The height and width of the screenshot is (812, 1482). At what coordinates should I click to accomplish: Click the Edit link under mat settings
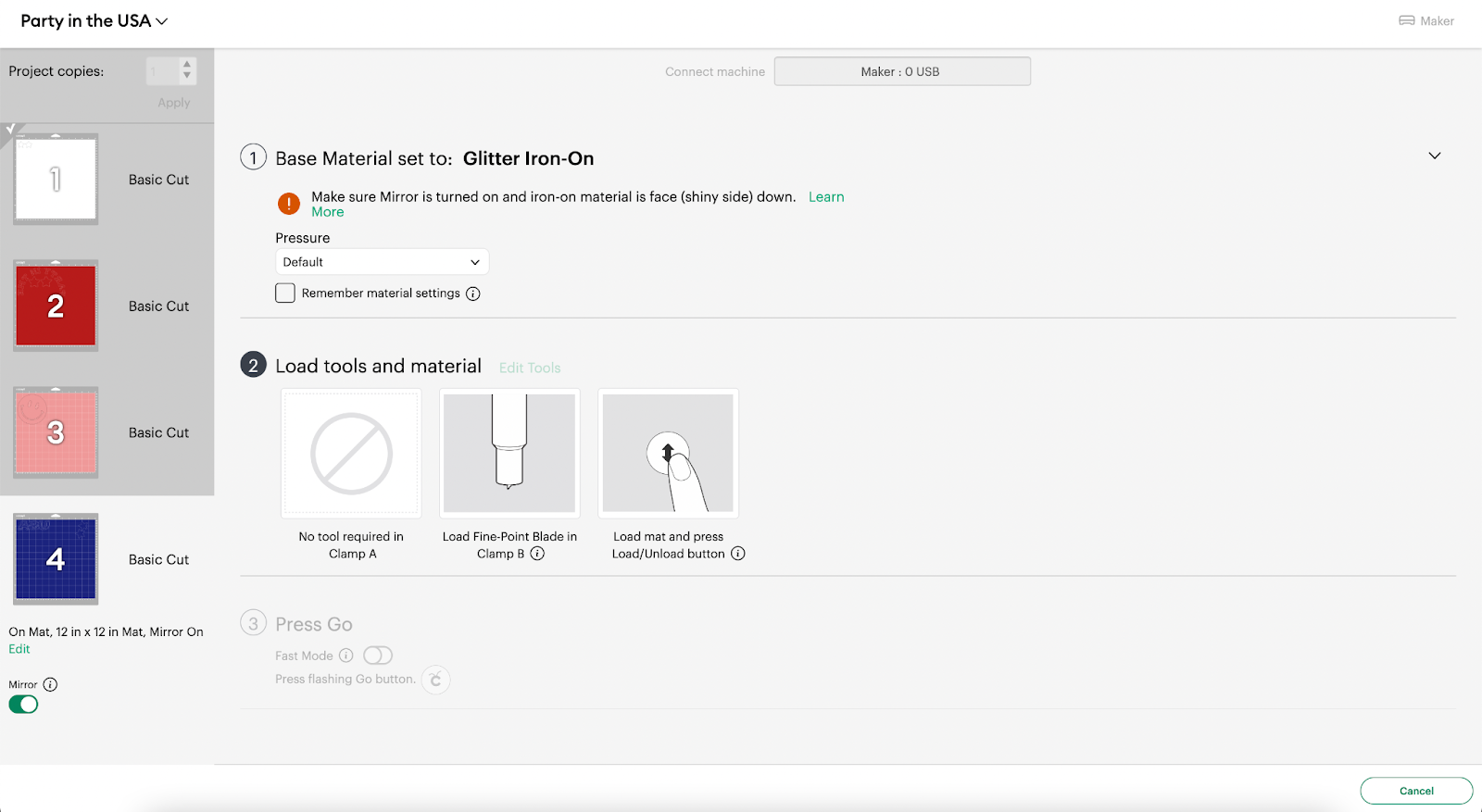pyautogui.click(x=19, y=649)
